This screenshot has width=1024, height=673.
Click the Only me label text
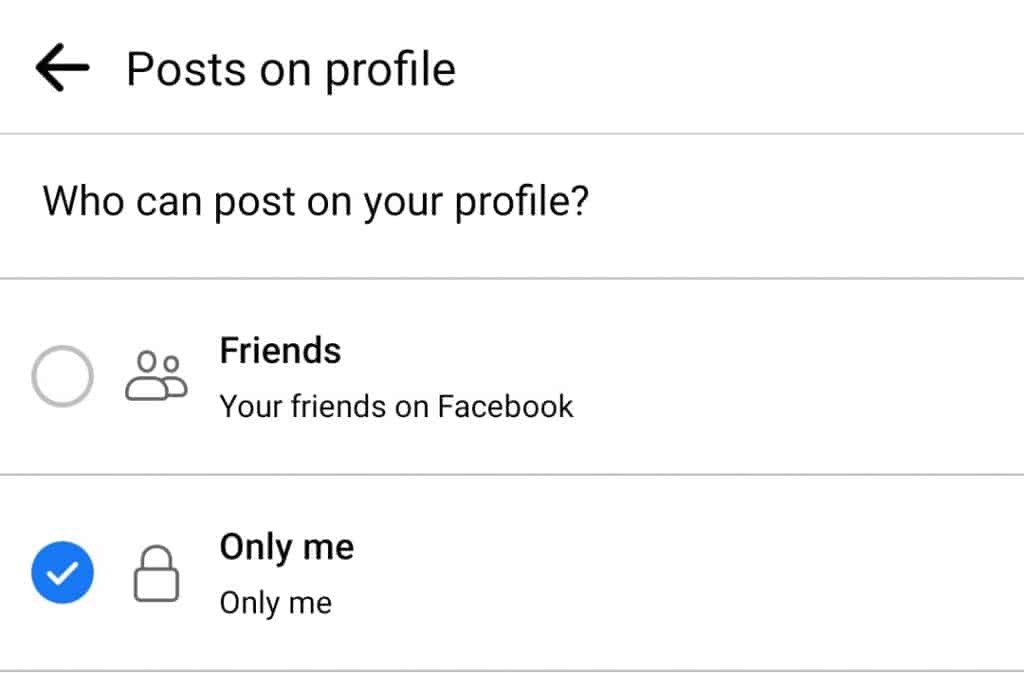pos(286,546)
